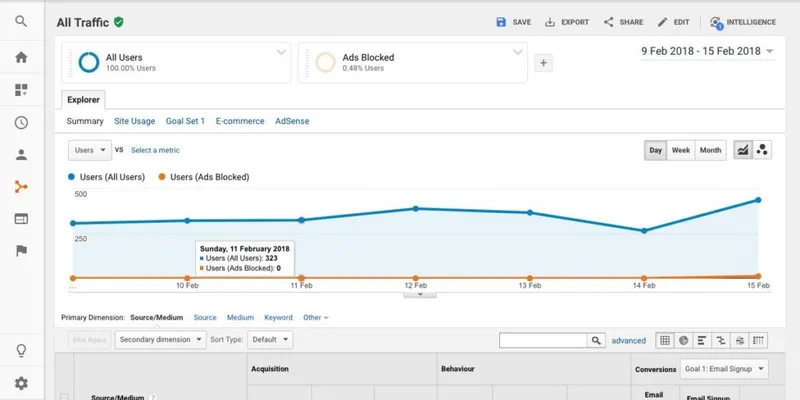
Task: Switch to Goal Set 1 view
Action: pos(185,121)
